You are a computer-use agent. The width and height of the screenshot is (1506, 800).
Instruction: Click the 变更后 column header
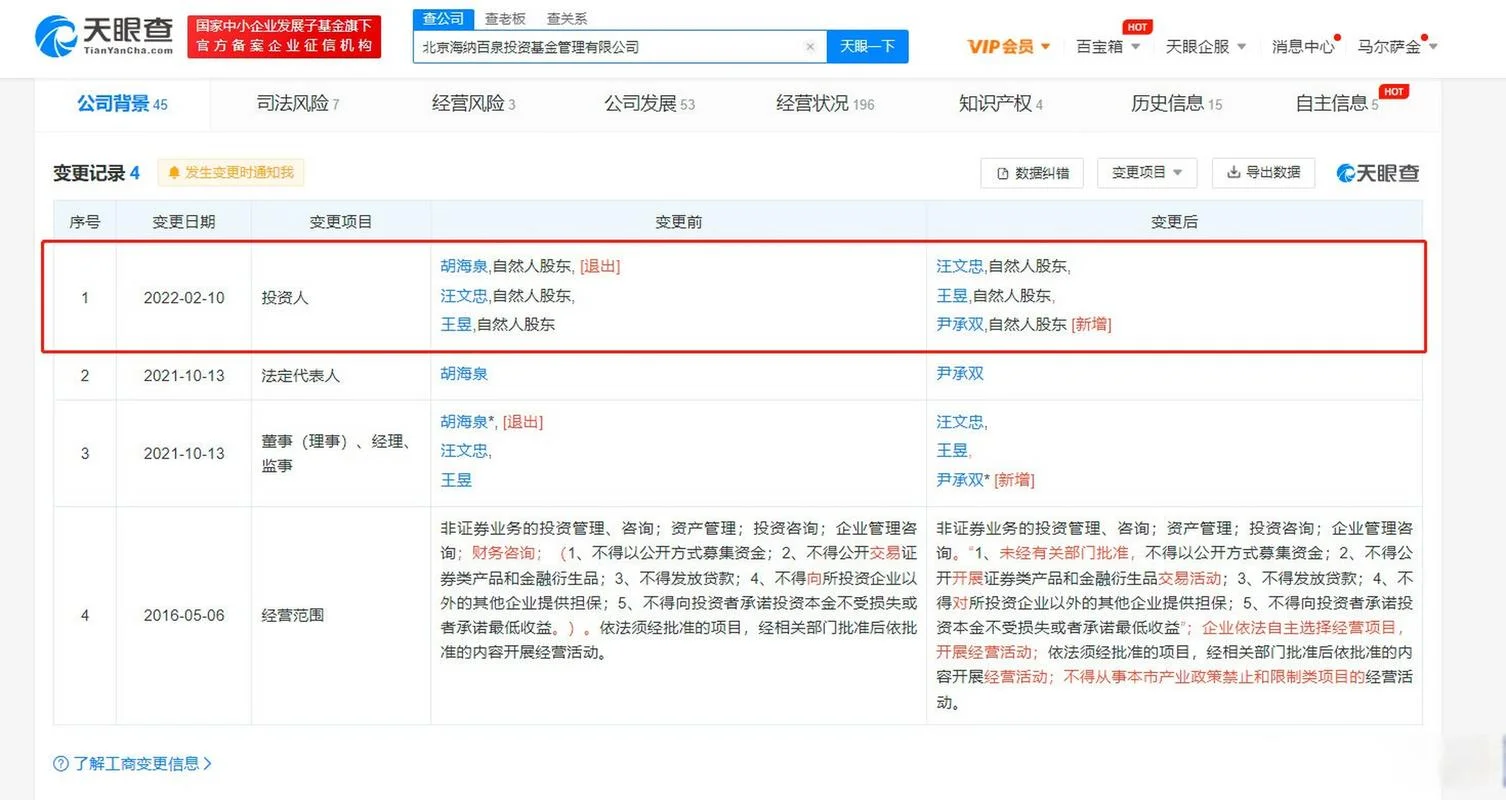[x=1174, y=222]
